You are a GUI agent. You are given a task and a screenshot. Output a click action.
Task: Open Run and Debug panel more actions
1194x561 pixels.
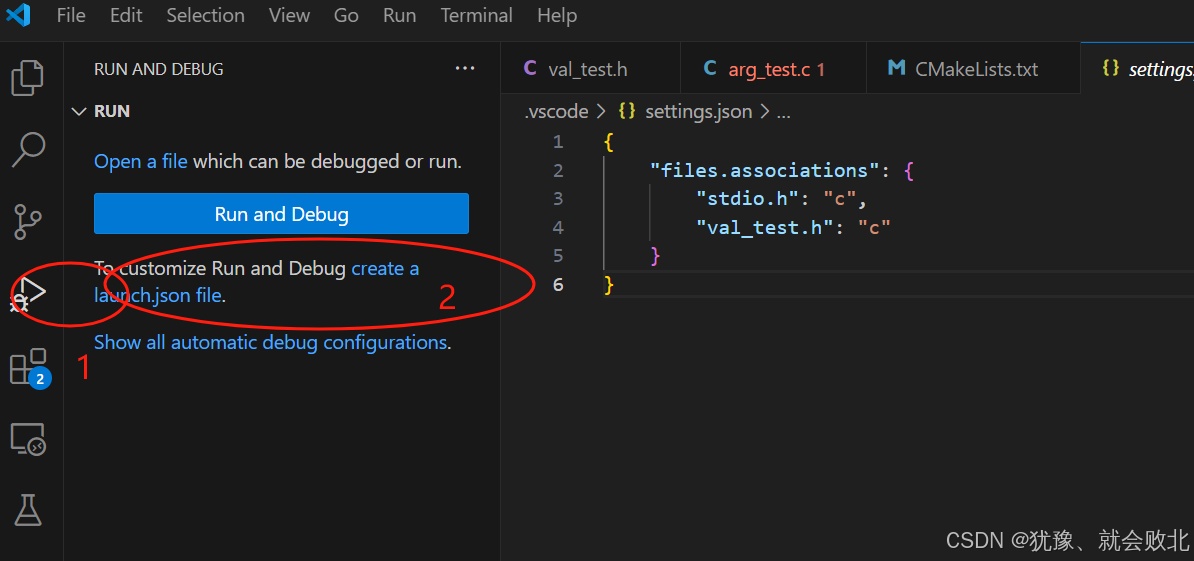pos(465,69)
